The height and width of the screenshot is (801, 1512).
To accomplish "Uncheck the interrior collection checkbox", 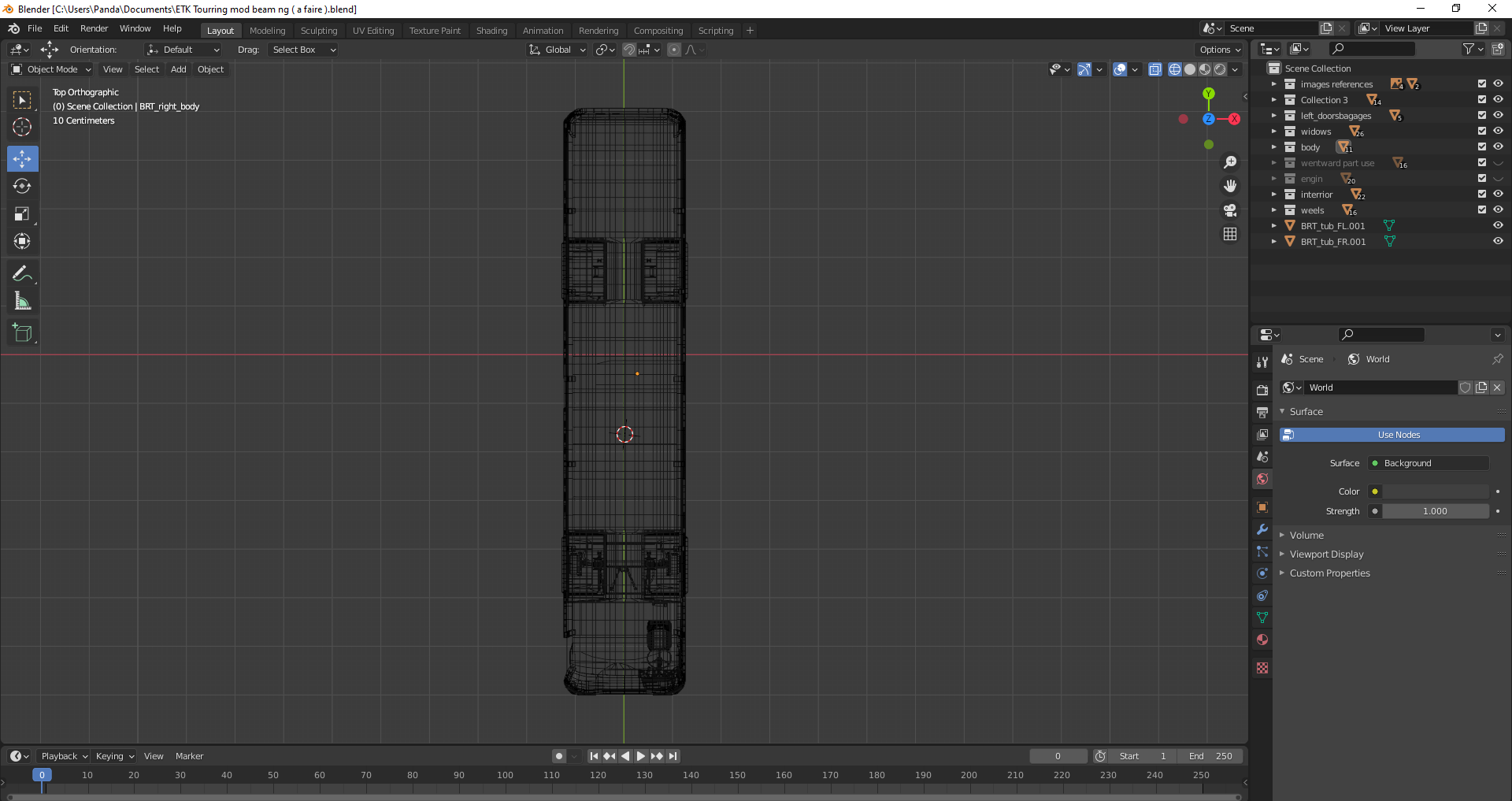I will coord(1481,195).
